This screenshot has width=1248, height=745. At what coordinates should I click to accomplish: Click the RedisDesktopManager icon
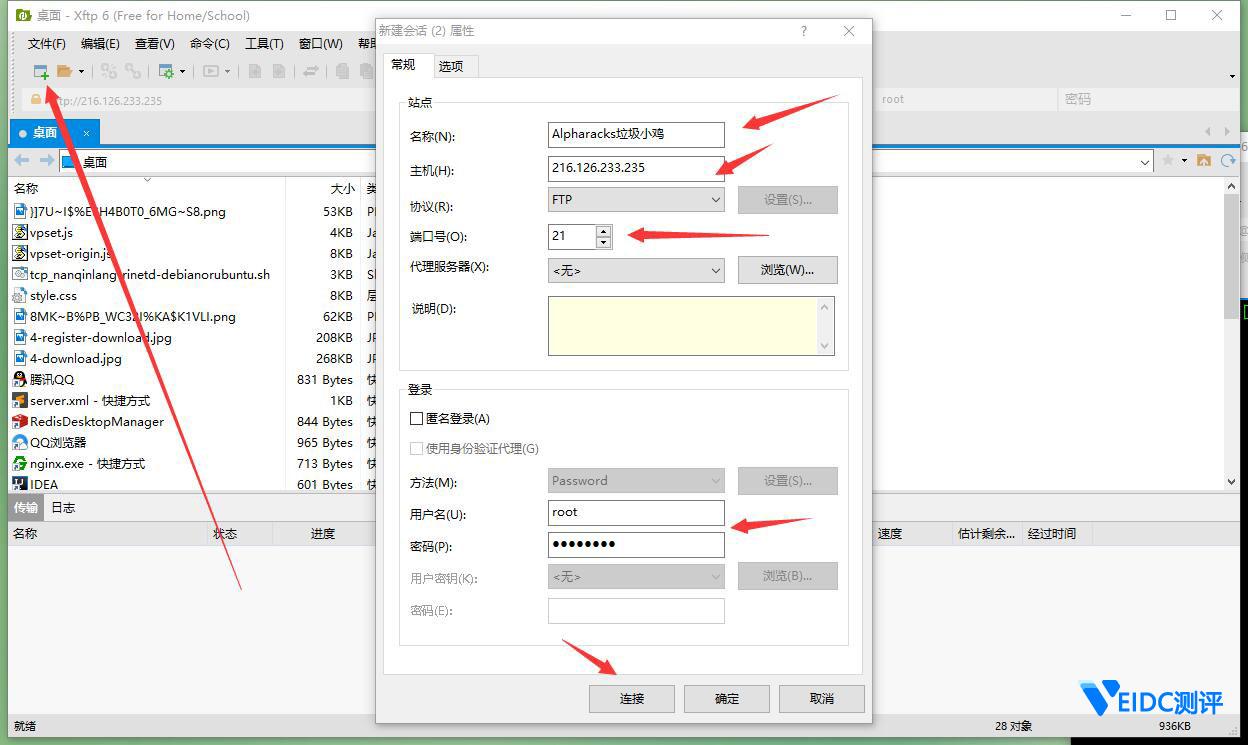[x=18, y=421]
